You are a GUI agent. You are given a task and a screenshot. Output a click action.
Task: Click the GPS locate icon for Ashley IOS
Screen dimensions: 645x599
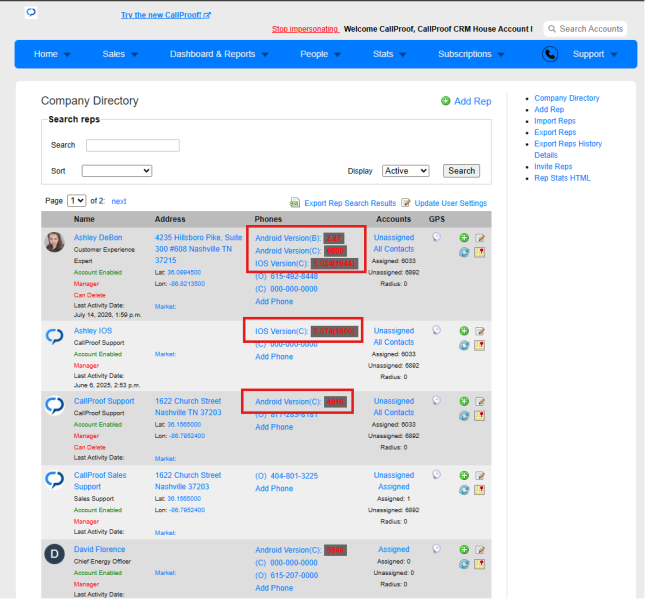click(436, 330)
